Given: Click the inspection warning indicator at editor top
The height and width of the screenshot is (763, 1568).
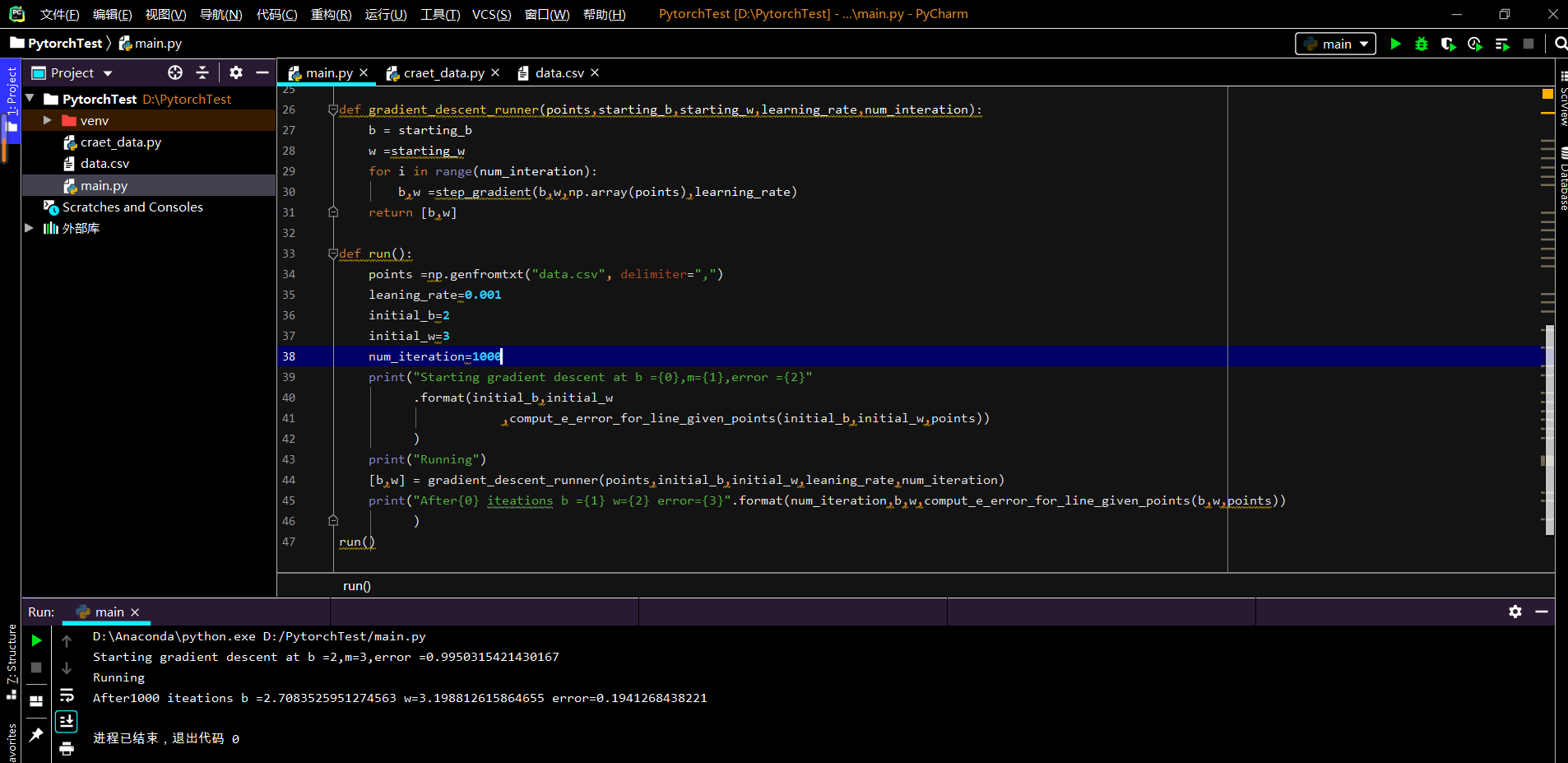Looking at the screenshot, I should click(x=1547, y=94).
